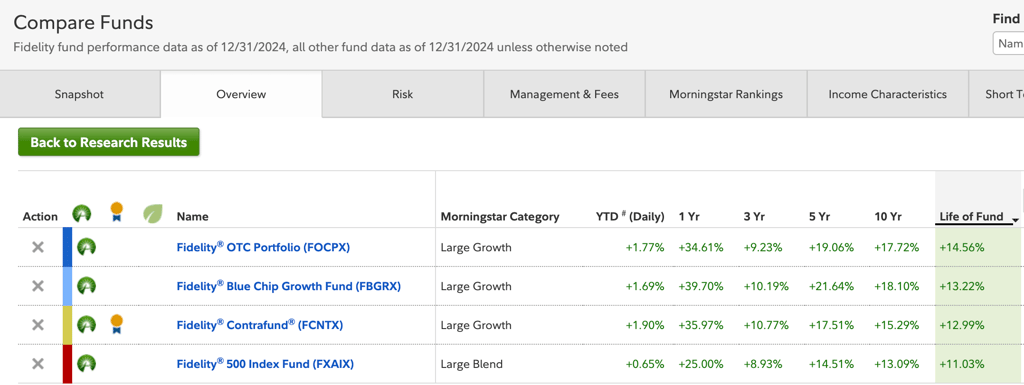This screenshot has height=385, width=1024.
Task: Sort by the Morningstar Category column header
Action: coord(500,217)
